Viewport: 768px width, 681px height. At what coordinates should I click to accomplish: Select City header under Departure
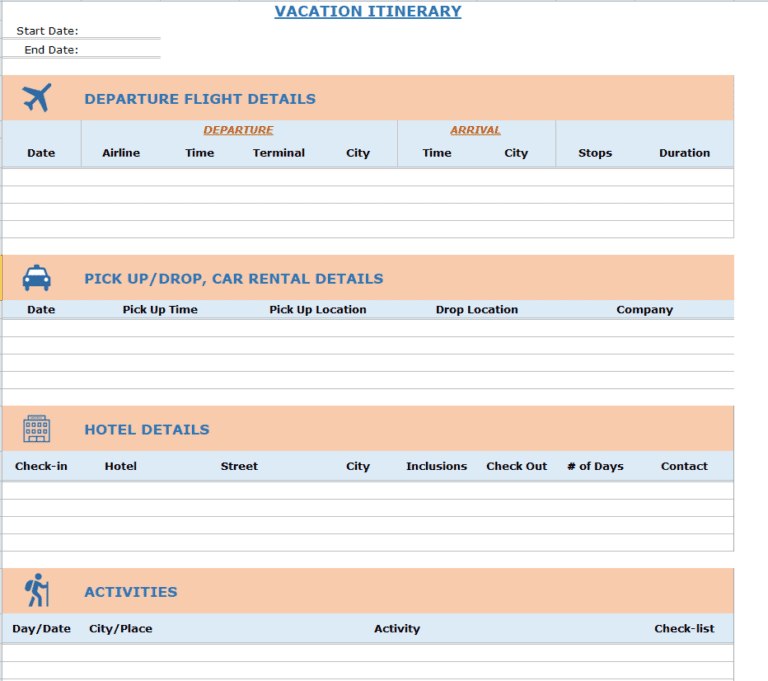[358, 153]
